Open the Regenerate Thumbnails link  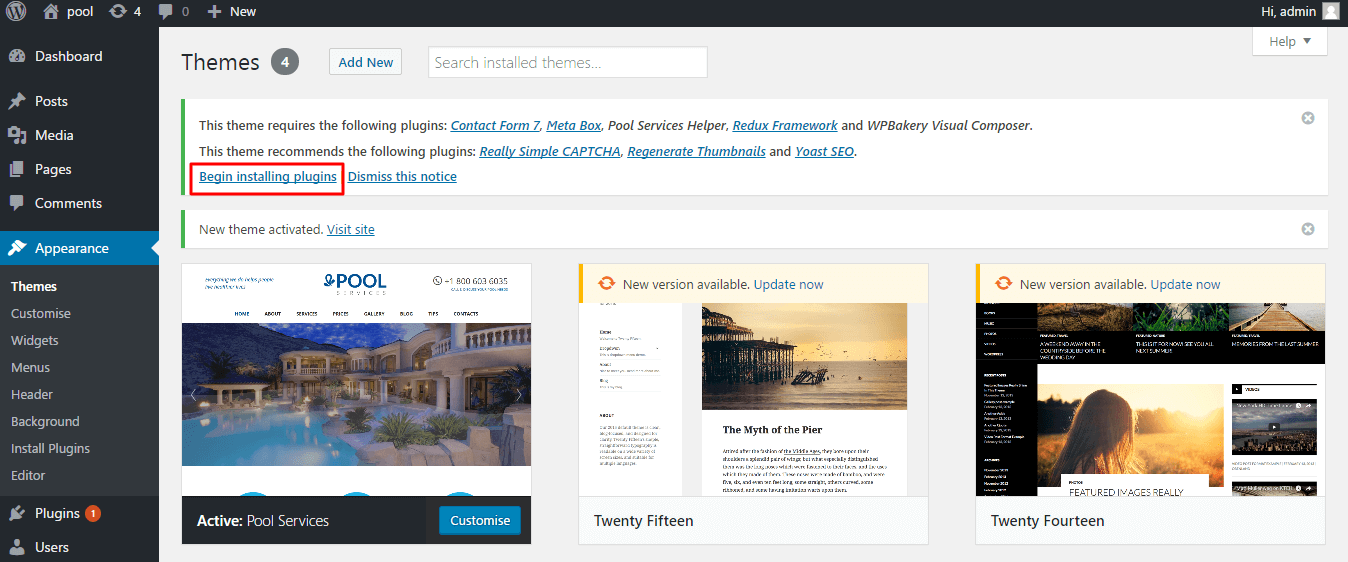(x=697, y=151)
